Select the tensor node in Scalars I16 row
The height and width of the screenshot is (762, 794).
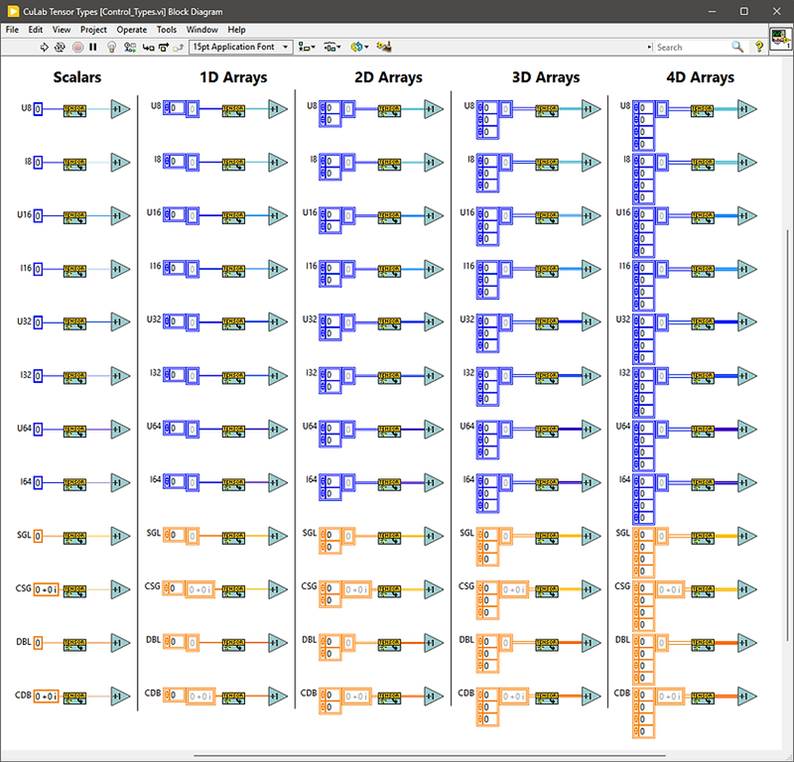pos(74,270)
